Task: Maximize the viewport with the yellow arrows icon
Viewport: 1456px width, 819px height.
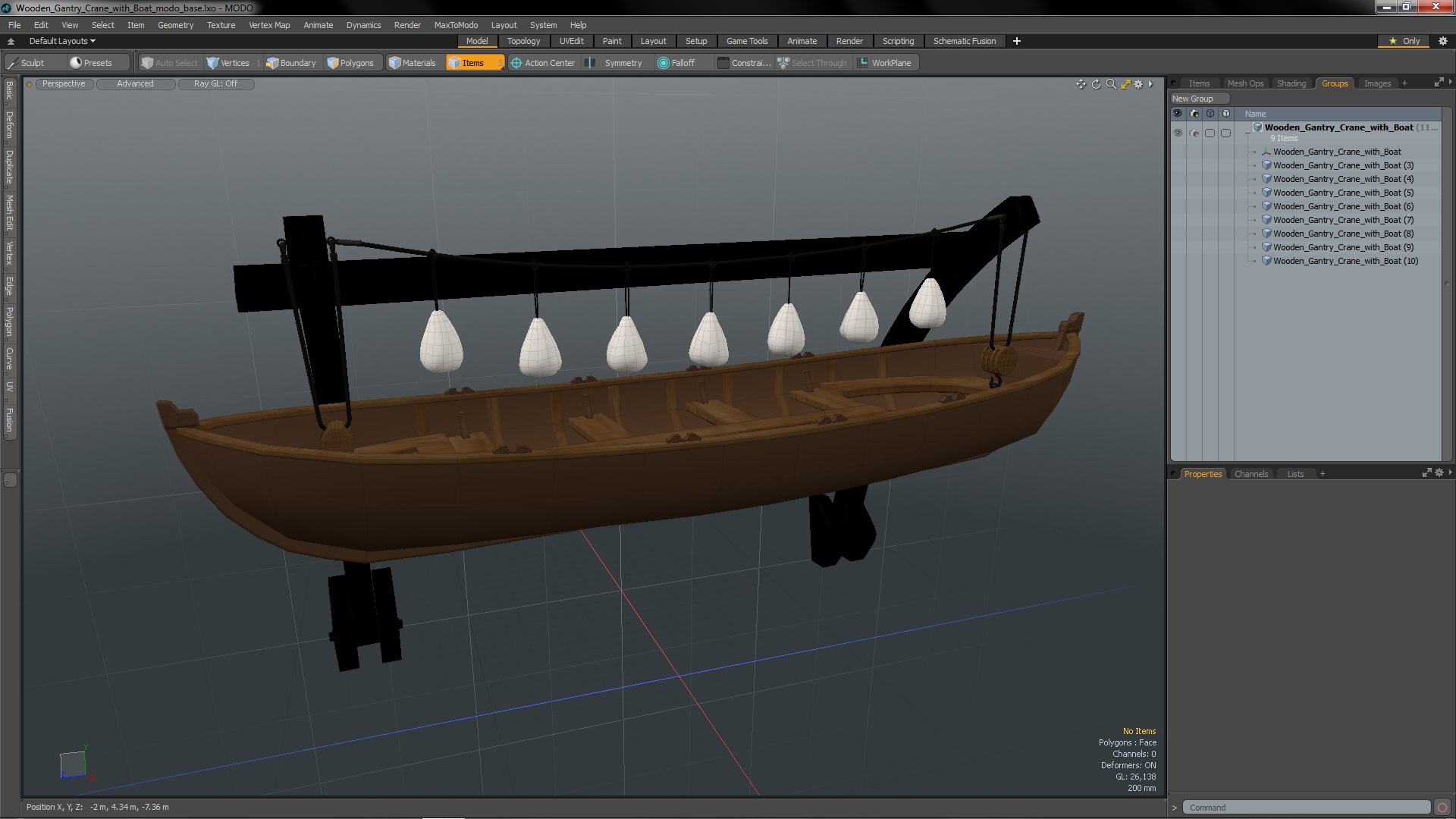Action: 1125,84
